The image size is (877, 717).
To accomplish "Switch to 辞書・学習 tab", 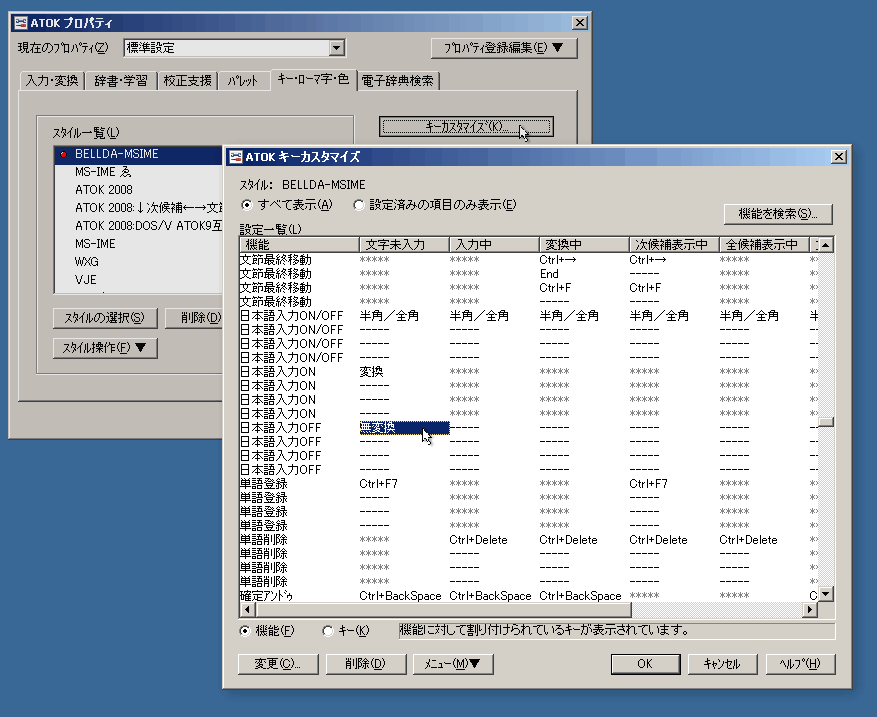I will [x=121, y=81].
